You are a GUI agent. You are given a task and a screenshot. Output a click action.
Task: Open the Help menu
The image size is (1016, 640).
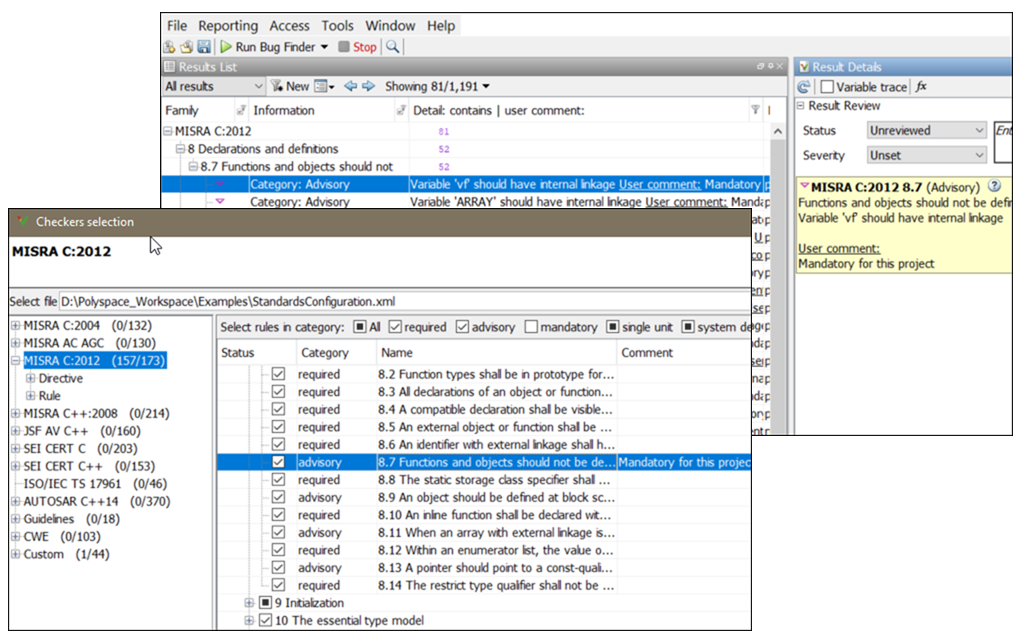tap(441, 26)
